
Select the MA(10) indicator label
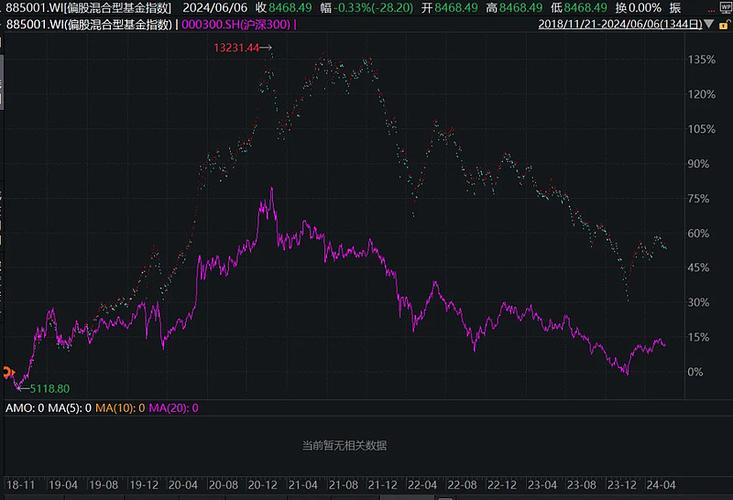(120, 407)
